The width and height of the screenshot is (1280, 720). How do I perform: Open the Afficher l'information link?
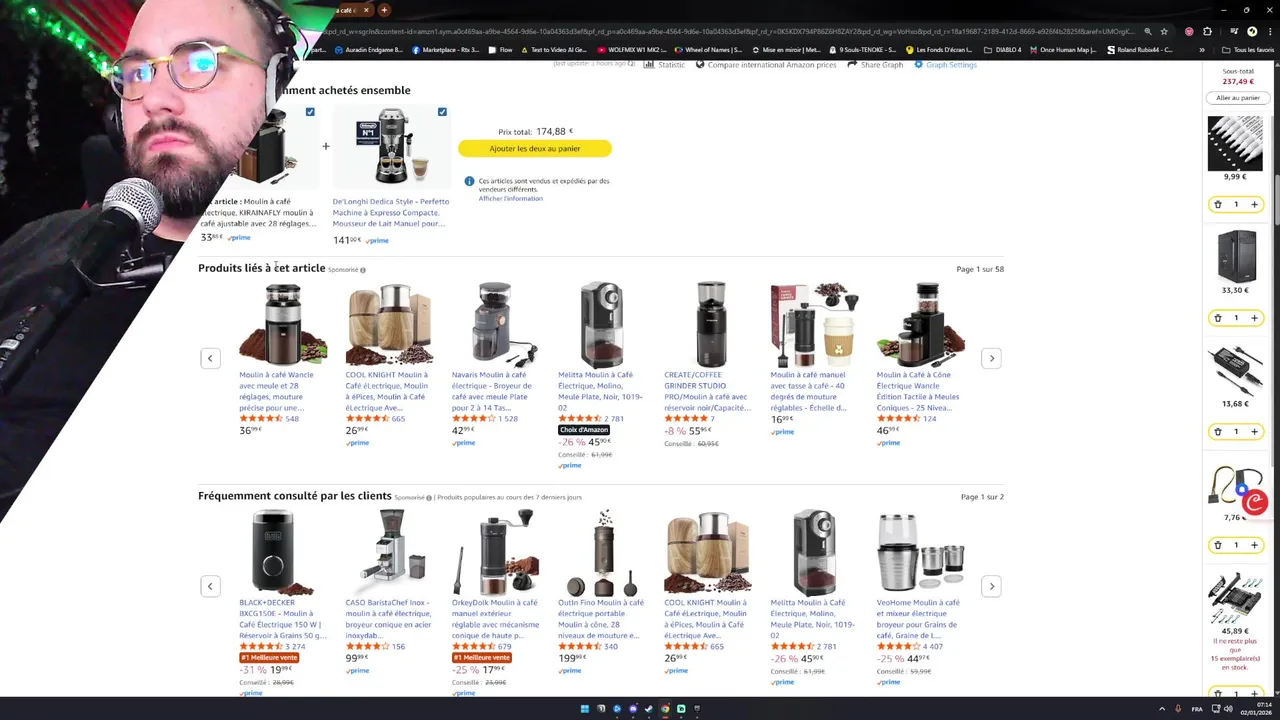click(510, 198)
